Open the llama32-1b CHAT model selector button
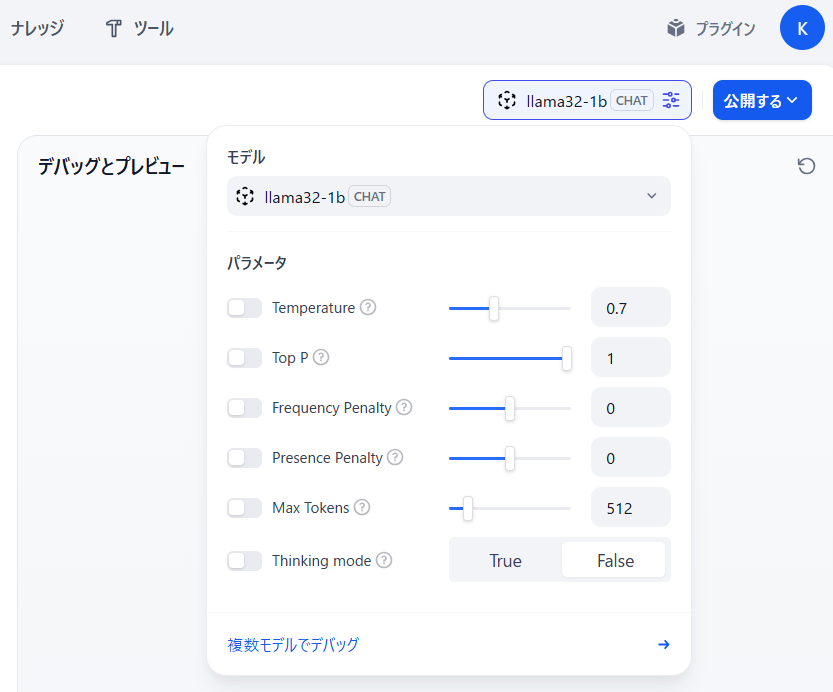833x692 pixels. point(587,100)
